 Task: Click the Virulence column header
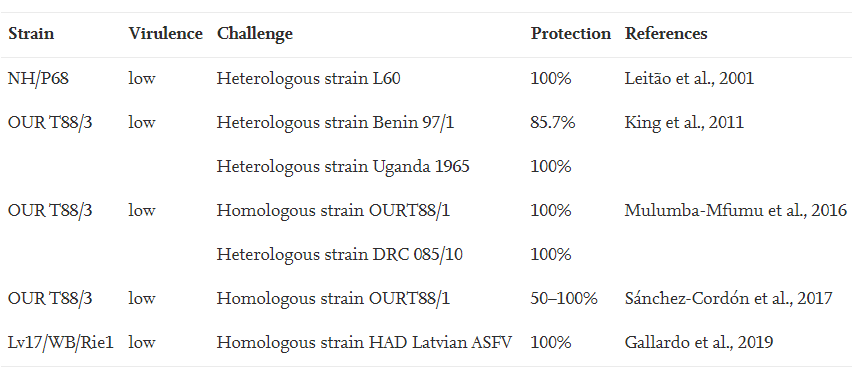point(166,34)
